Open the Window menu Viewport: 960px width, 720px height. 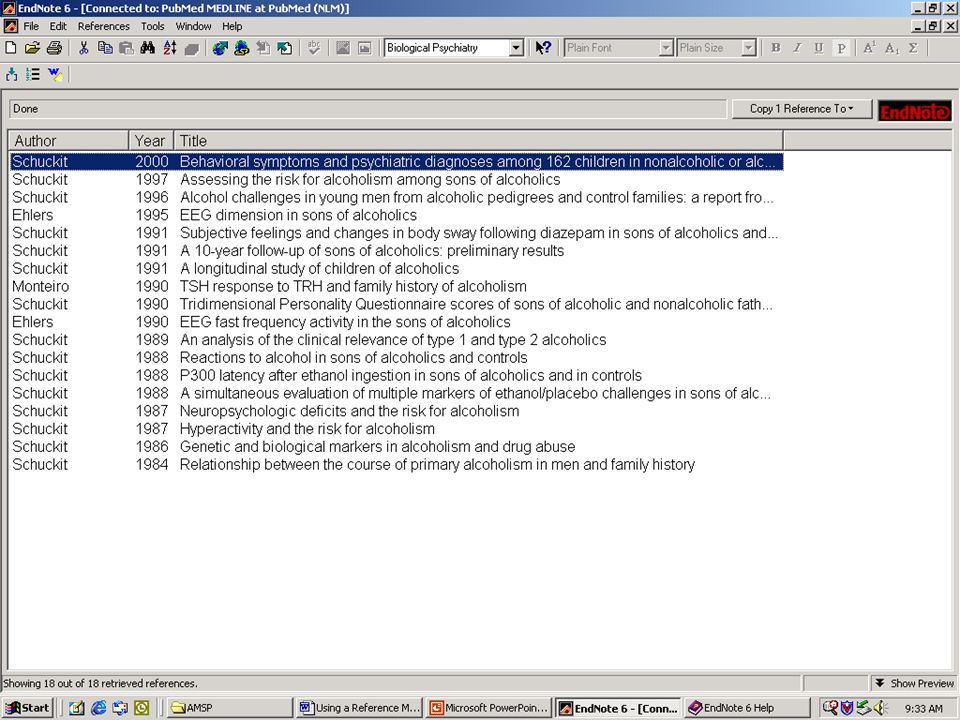193,26
